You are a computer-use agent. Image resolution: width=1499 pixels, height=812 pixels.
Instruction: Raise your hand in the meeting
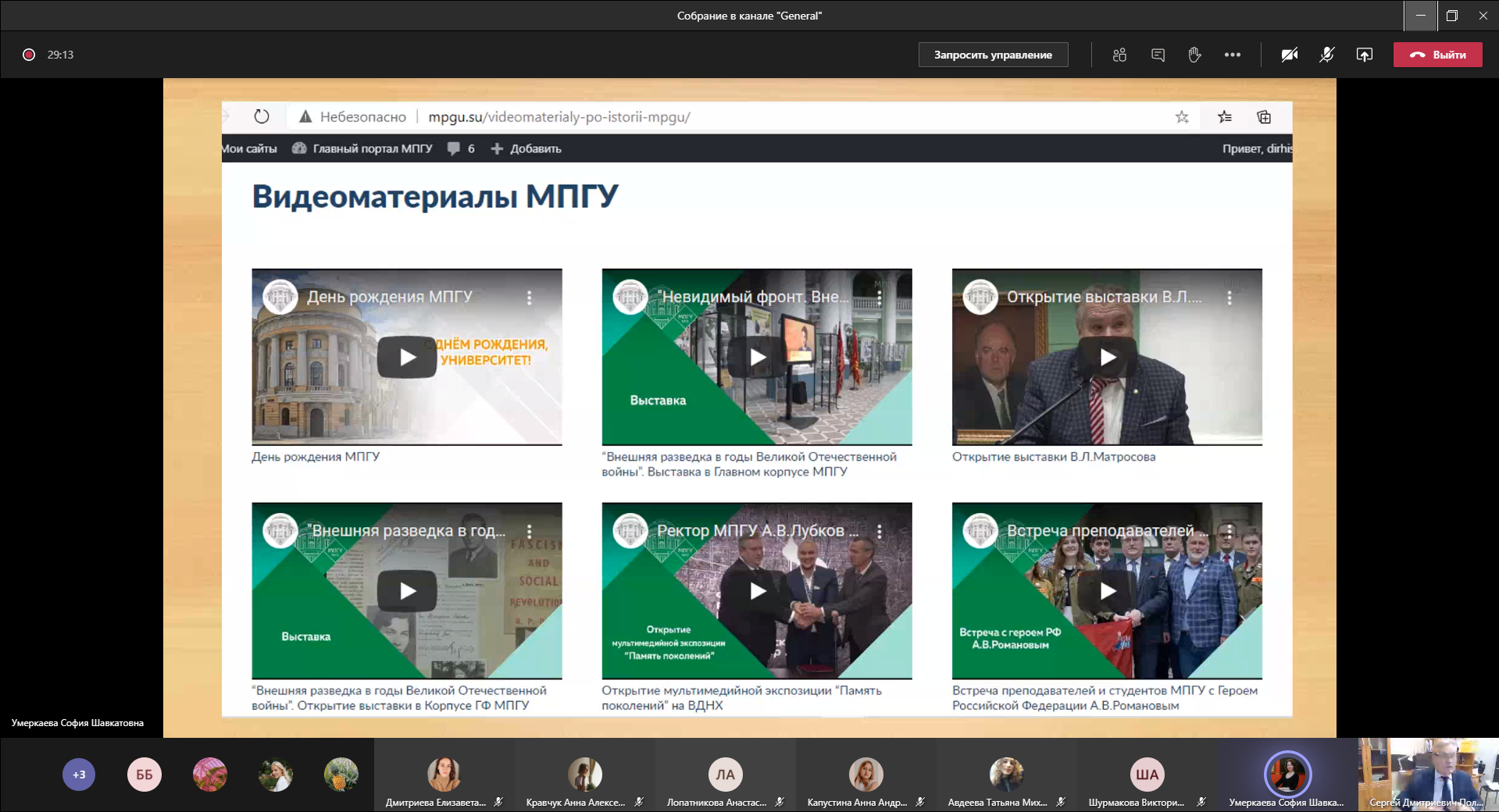pyautogui.click(x=1194, y=55)
